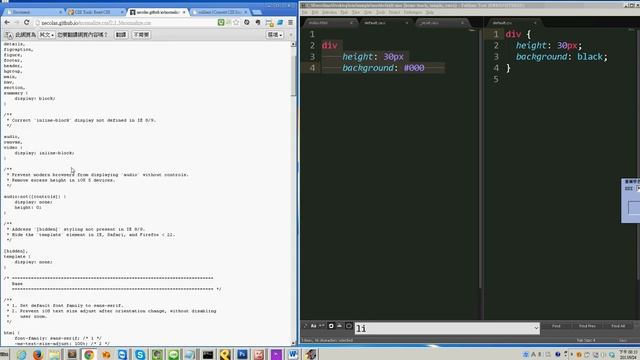Close the right pane default.css tab
The width and height of the screenshot is (640, 360).
click(535, 23)
